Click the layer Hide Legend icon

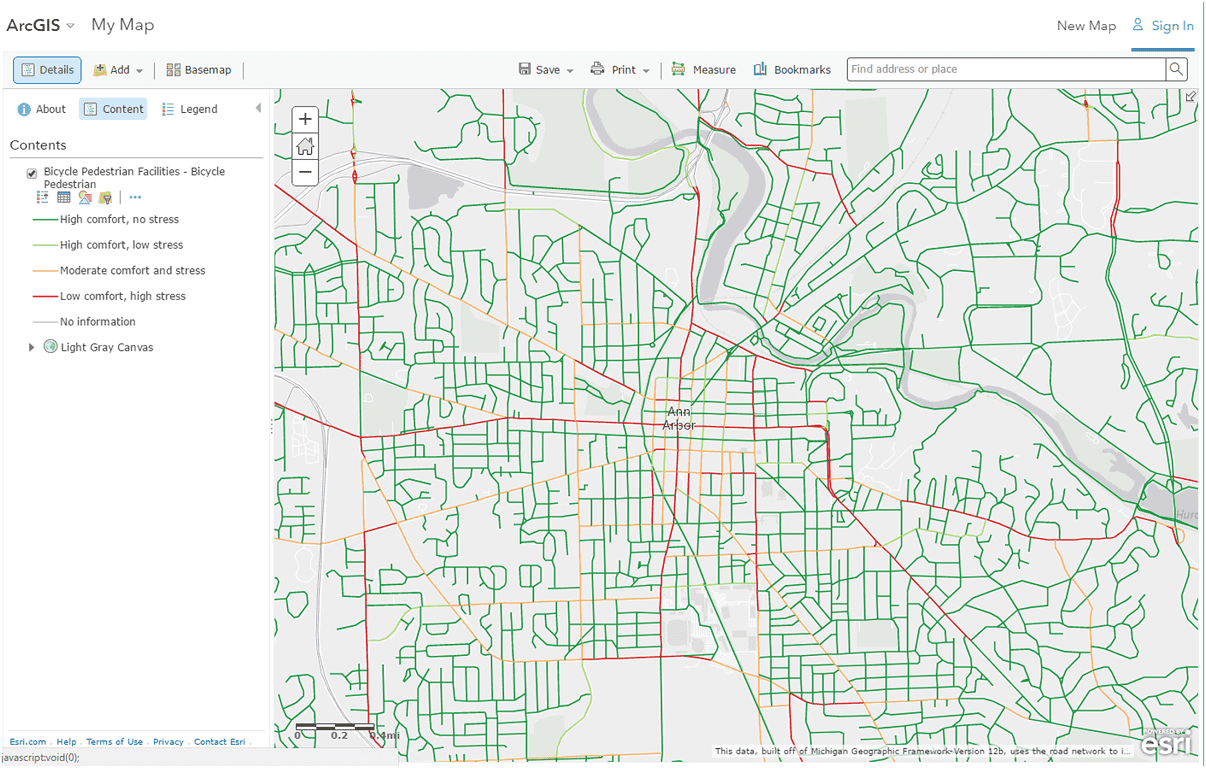point(42,198)
